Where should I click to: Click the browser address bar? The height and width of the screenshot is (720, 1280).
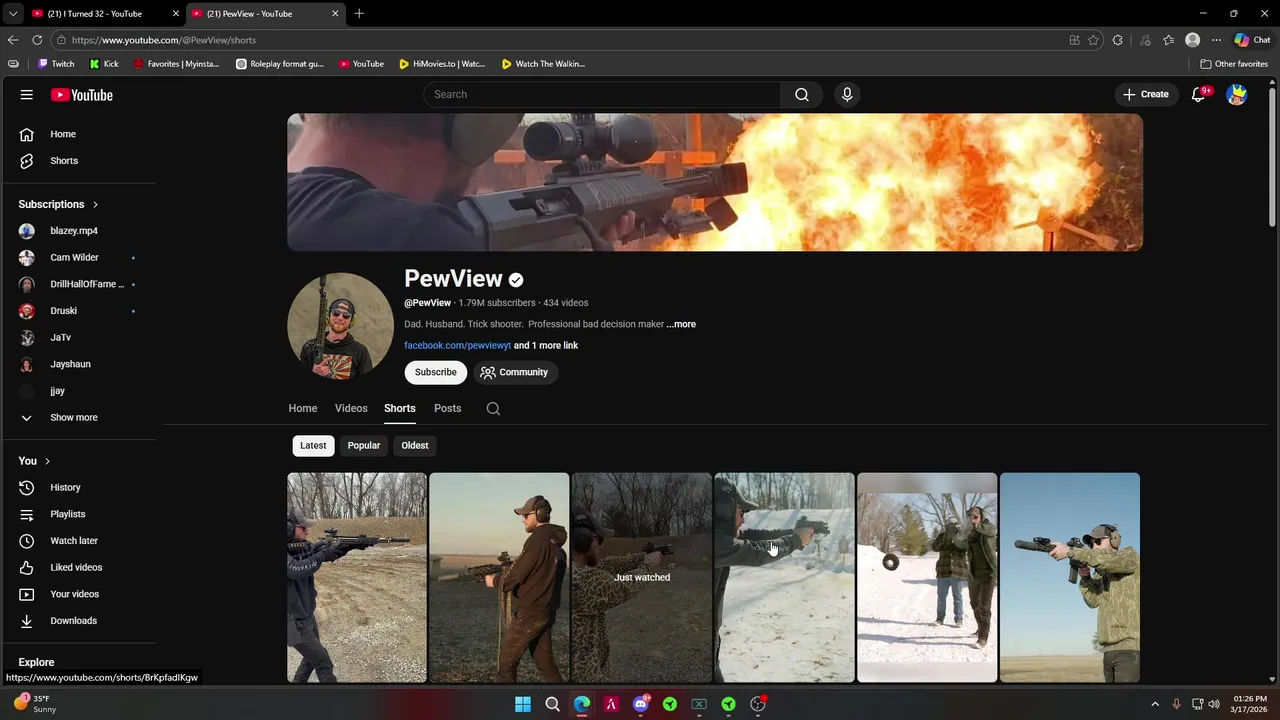(x=560, y=40)
